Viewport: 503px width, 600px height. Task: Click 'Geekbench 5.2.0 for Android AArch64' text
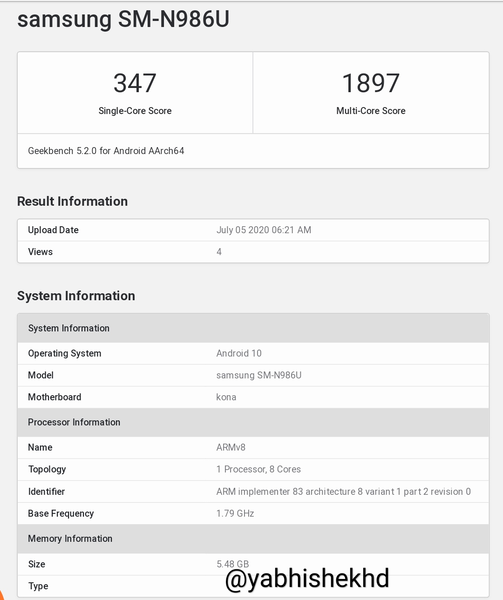(x=106, y=151)
